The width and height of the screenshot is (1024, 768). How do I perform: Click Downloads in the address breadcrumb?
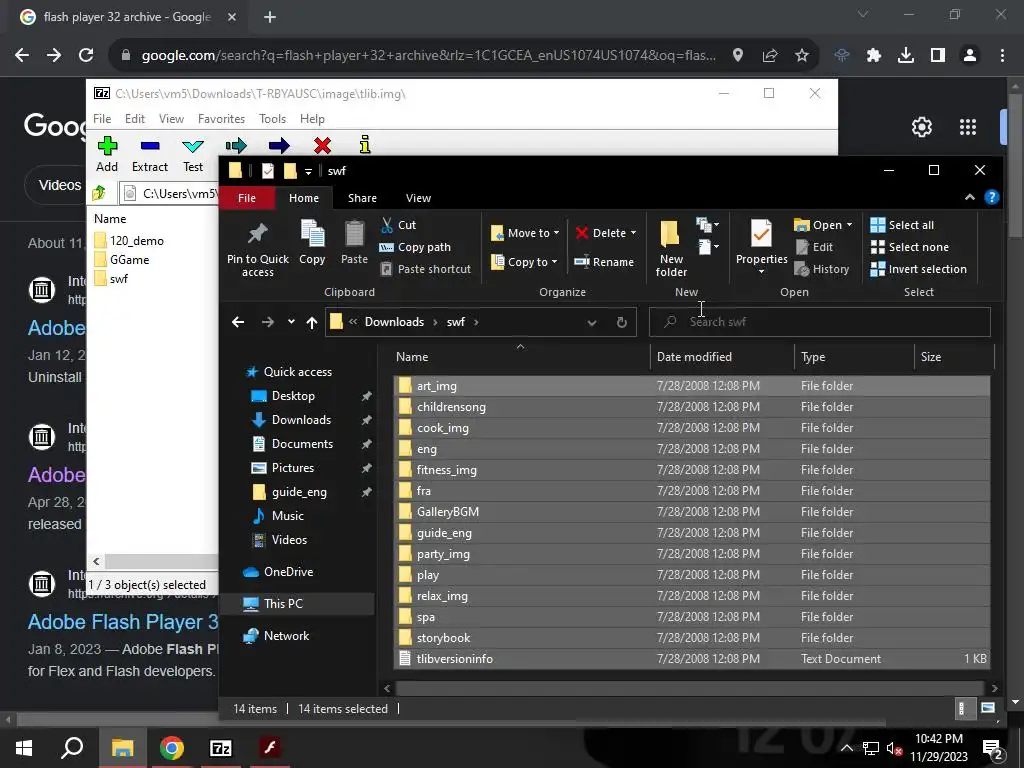tap(394, 322)
